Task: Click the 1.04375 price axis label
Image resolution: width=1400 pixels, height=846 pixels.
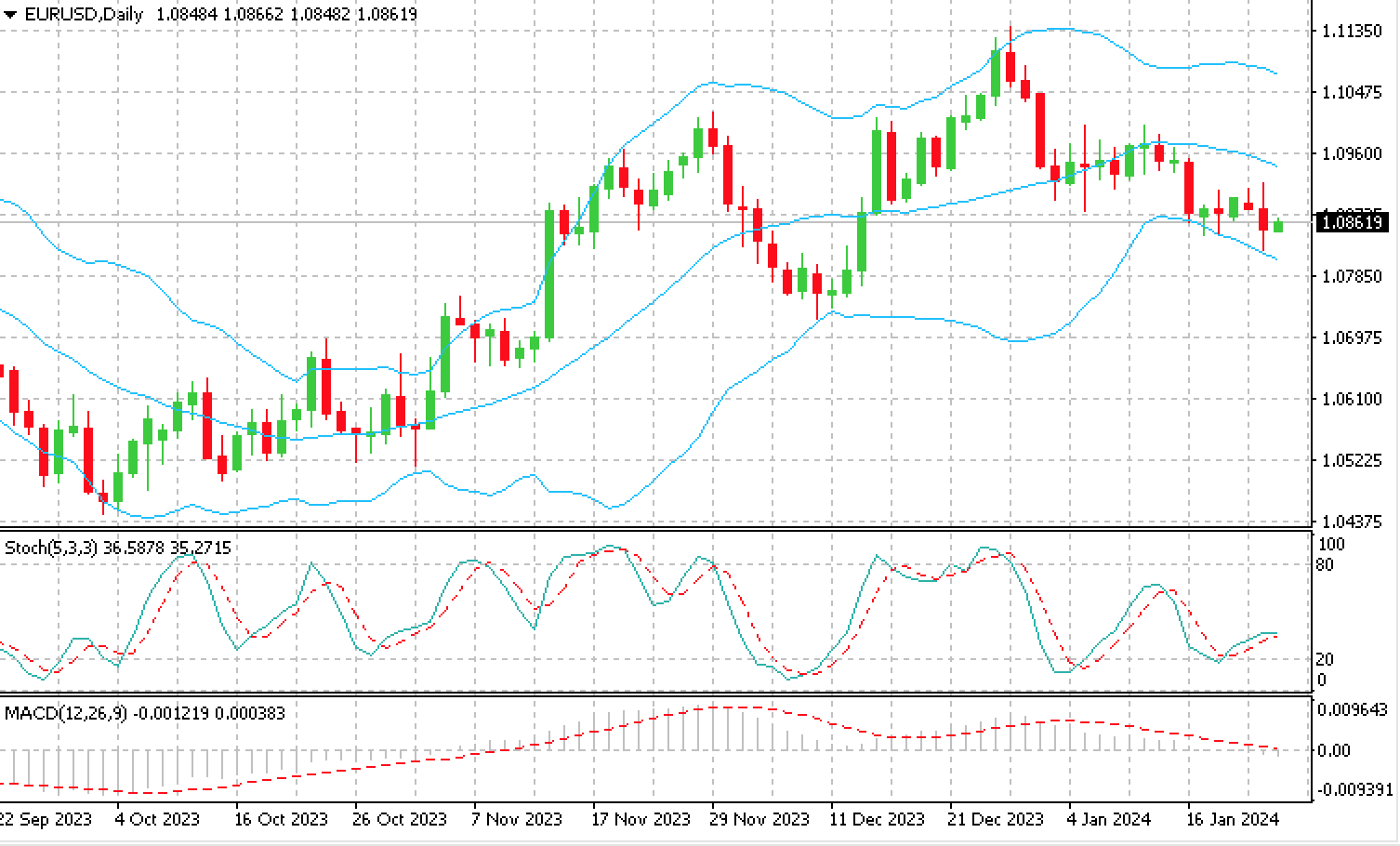Action: point(1351,522)
